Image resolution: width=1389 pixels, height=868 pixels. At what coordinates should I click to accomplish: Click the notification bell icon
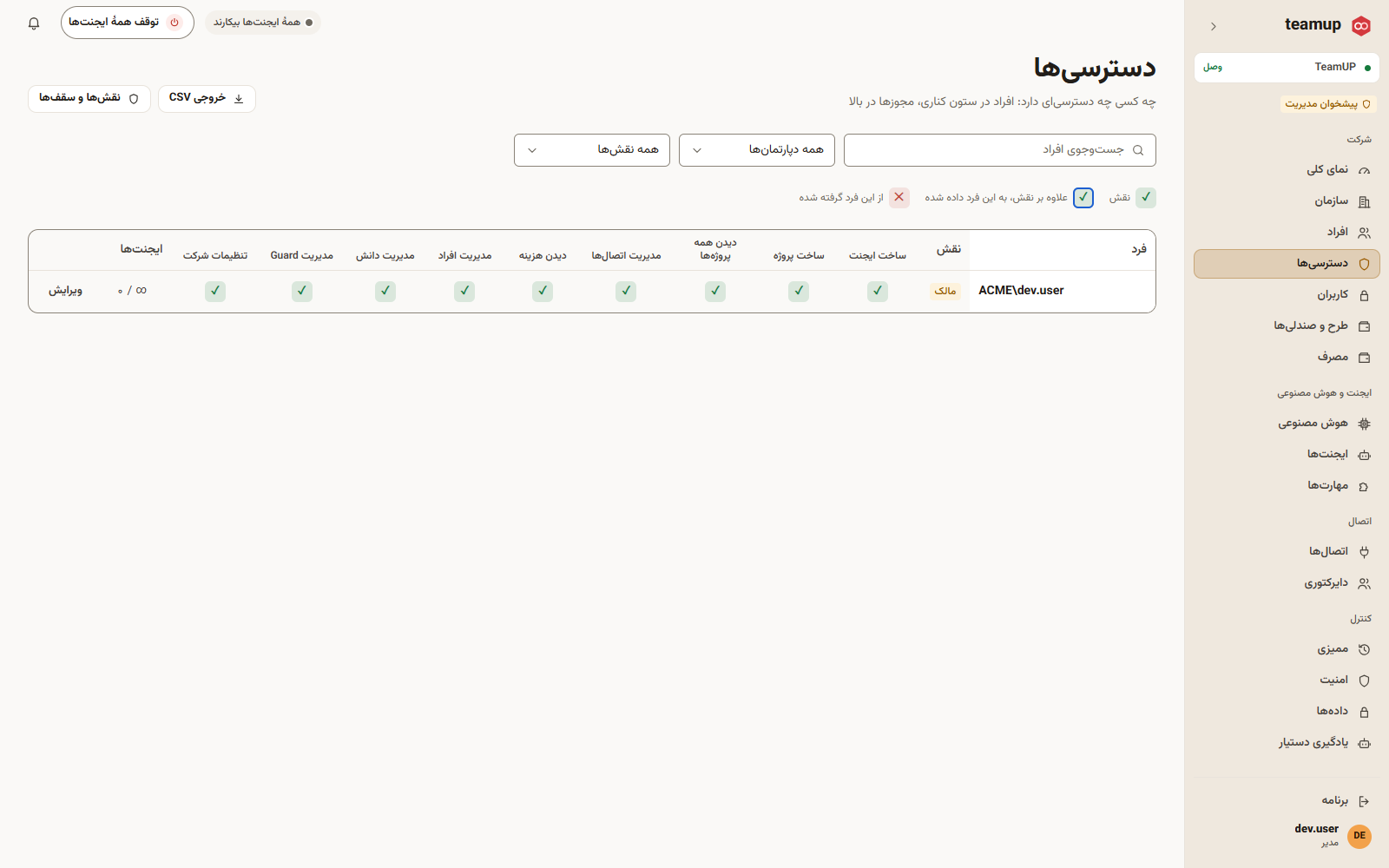[34, 23]
